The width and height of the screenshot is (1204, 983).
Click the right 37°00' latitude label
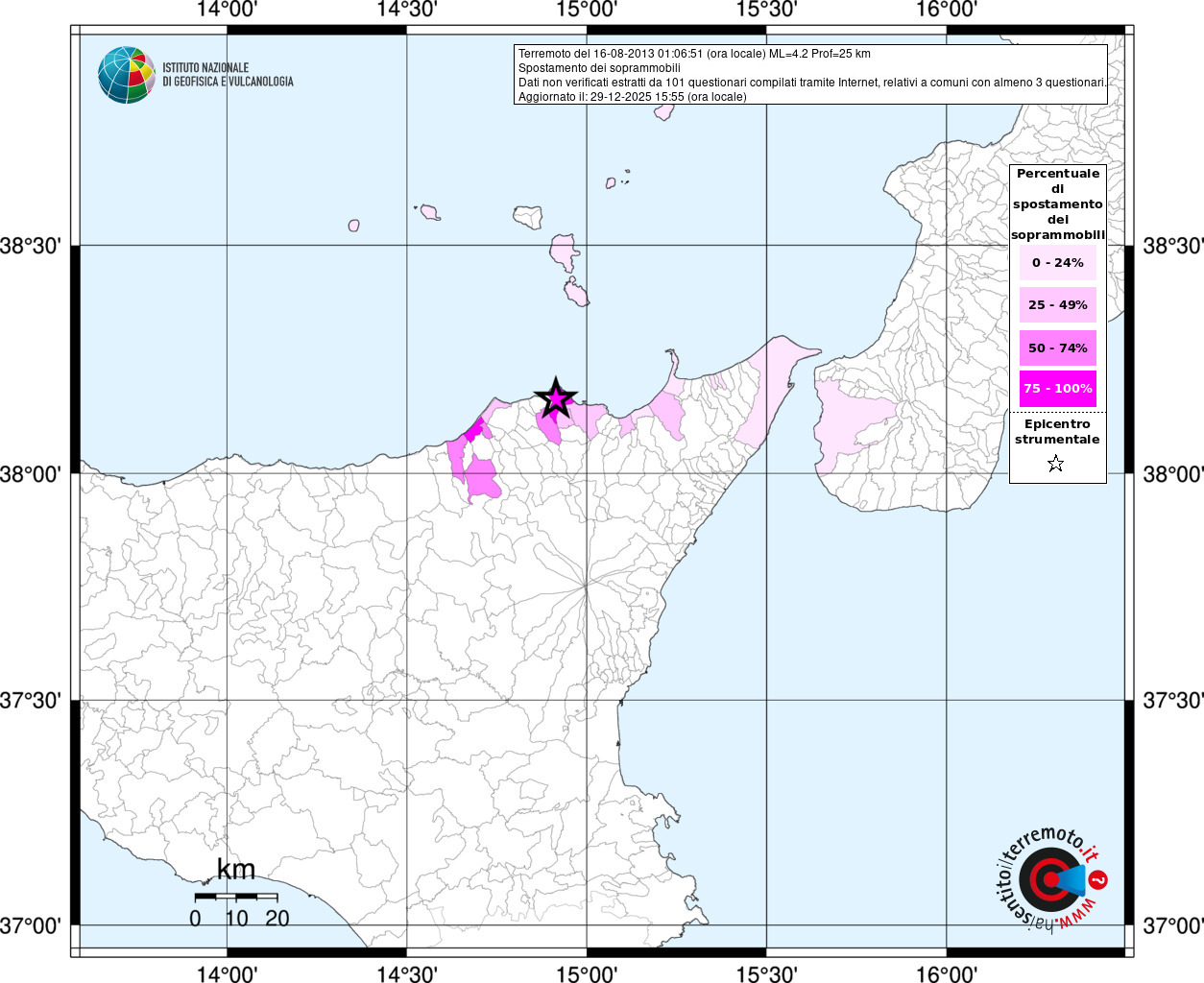click(1172, 926)
